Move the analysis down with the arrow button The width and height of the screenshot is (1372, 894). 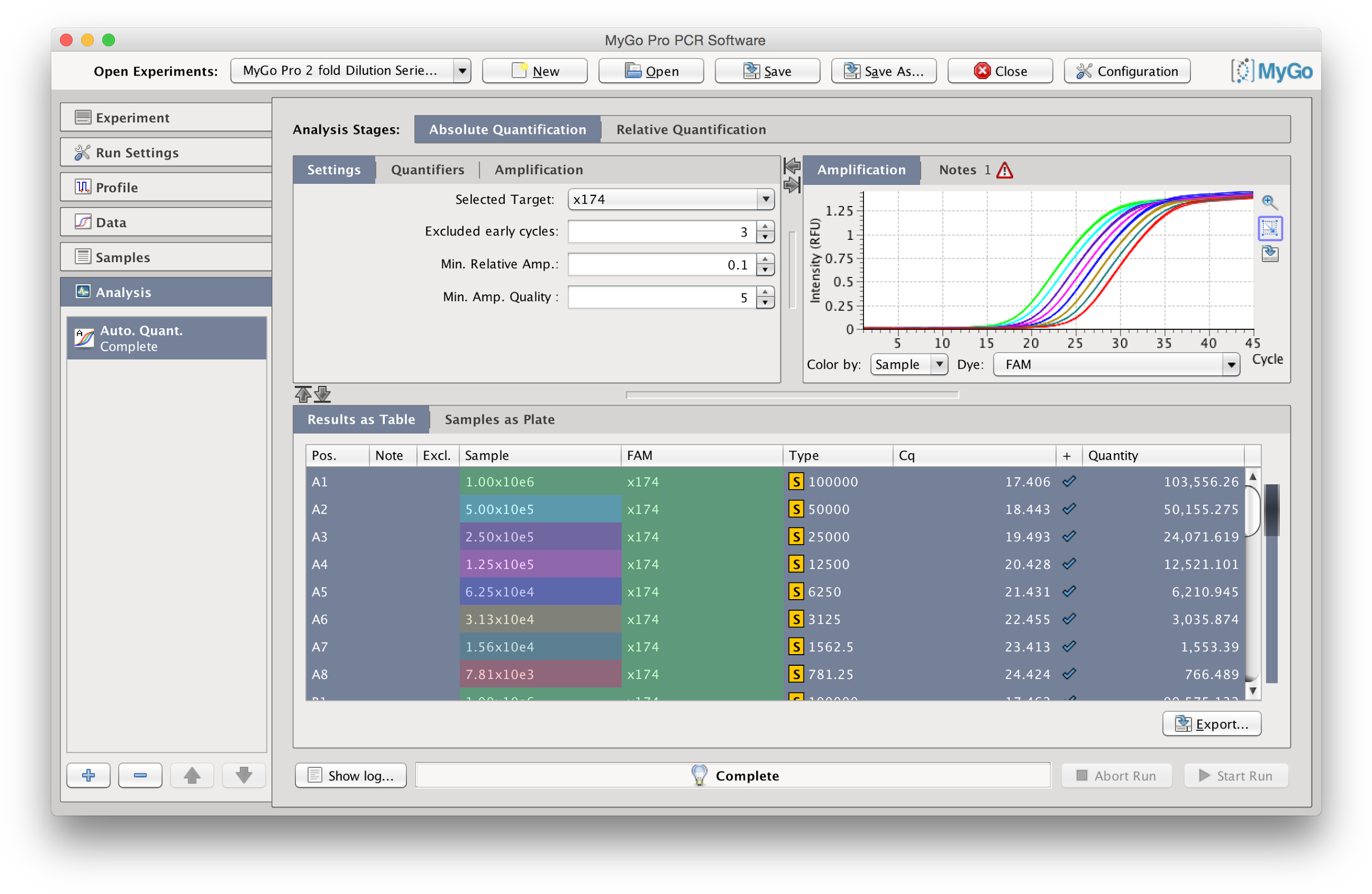(x=244, y=775)
